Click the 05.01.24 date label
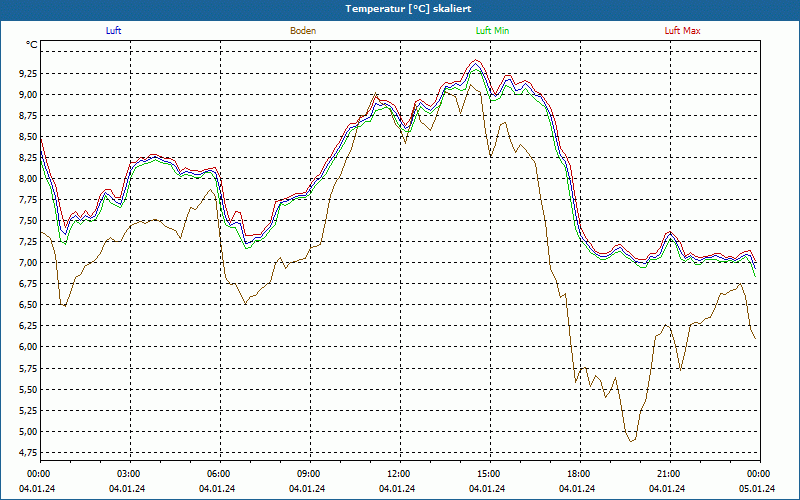 click(757, 489)
